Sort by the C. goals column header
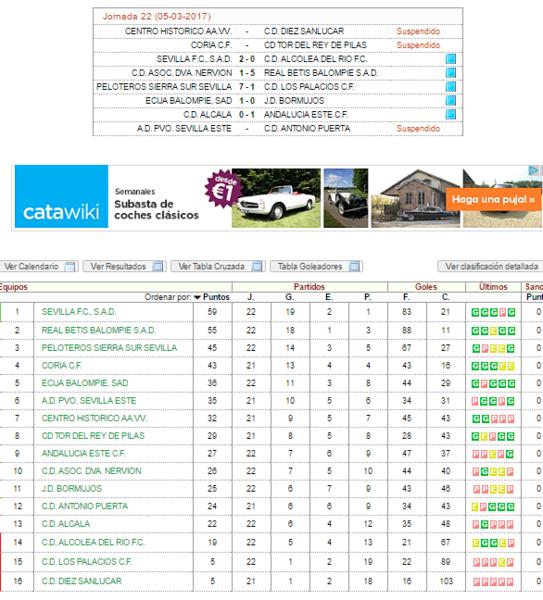543x600 pixels. click(445, 297)
